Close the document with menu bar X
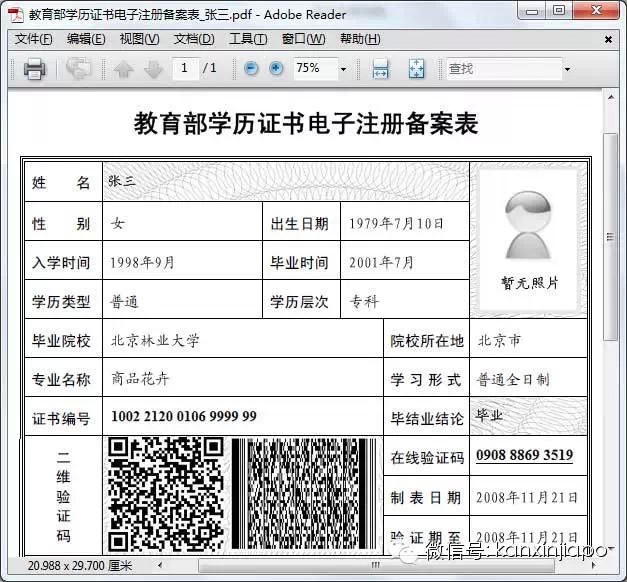The image size is (627, 582). click(608, 40)
